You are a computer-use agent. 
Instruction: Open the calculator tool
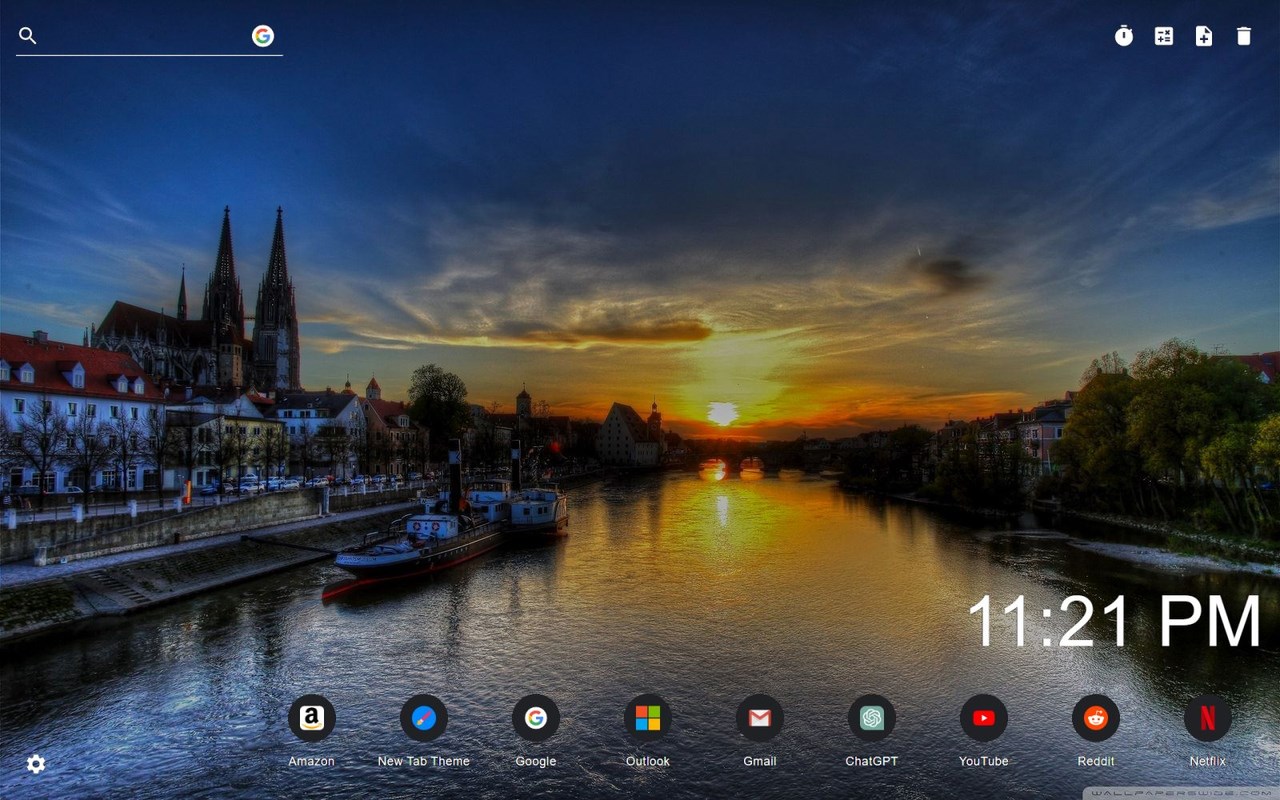coord(1164,36)
